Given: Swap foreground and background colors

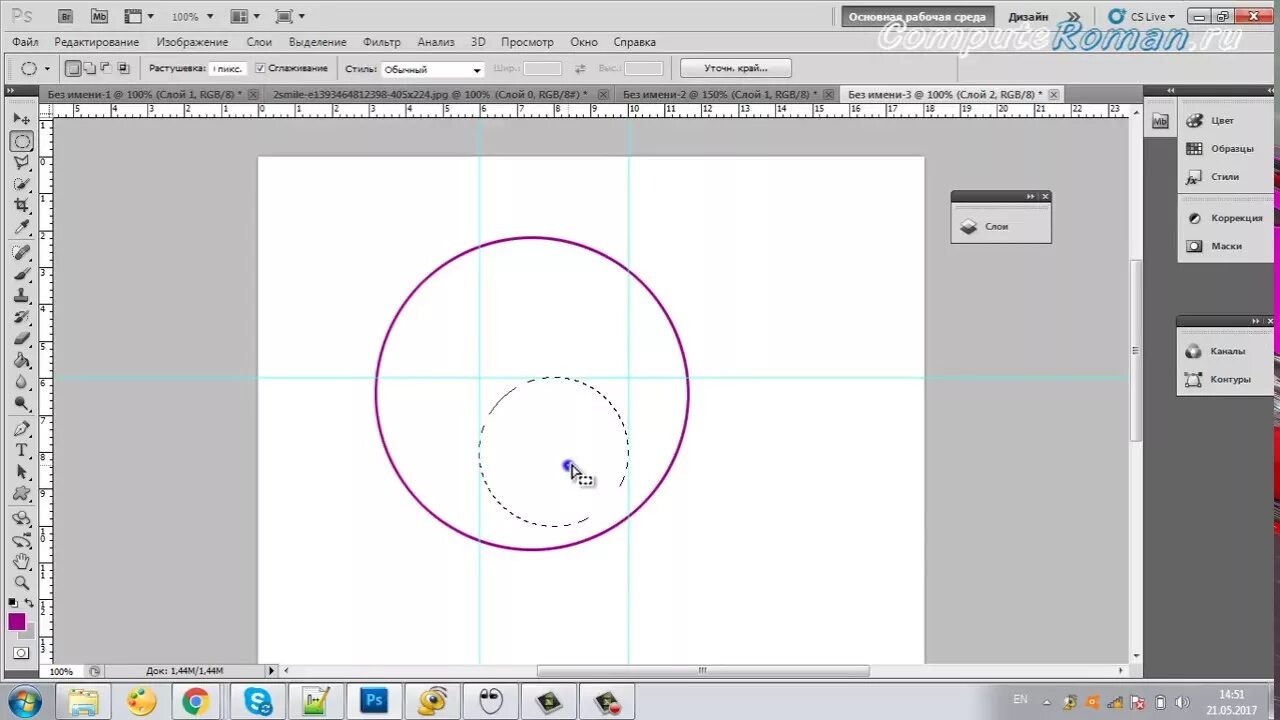Looking at the screenshot, I should coord(29,603).
